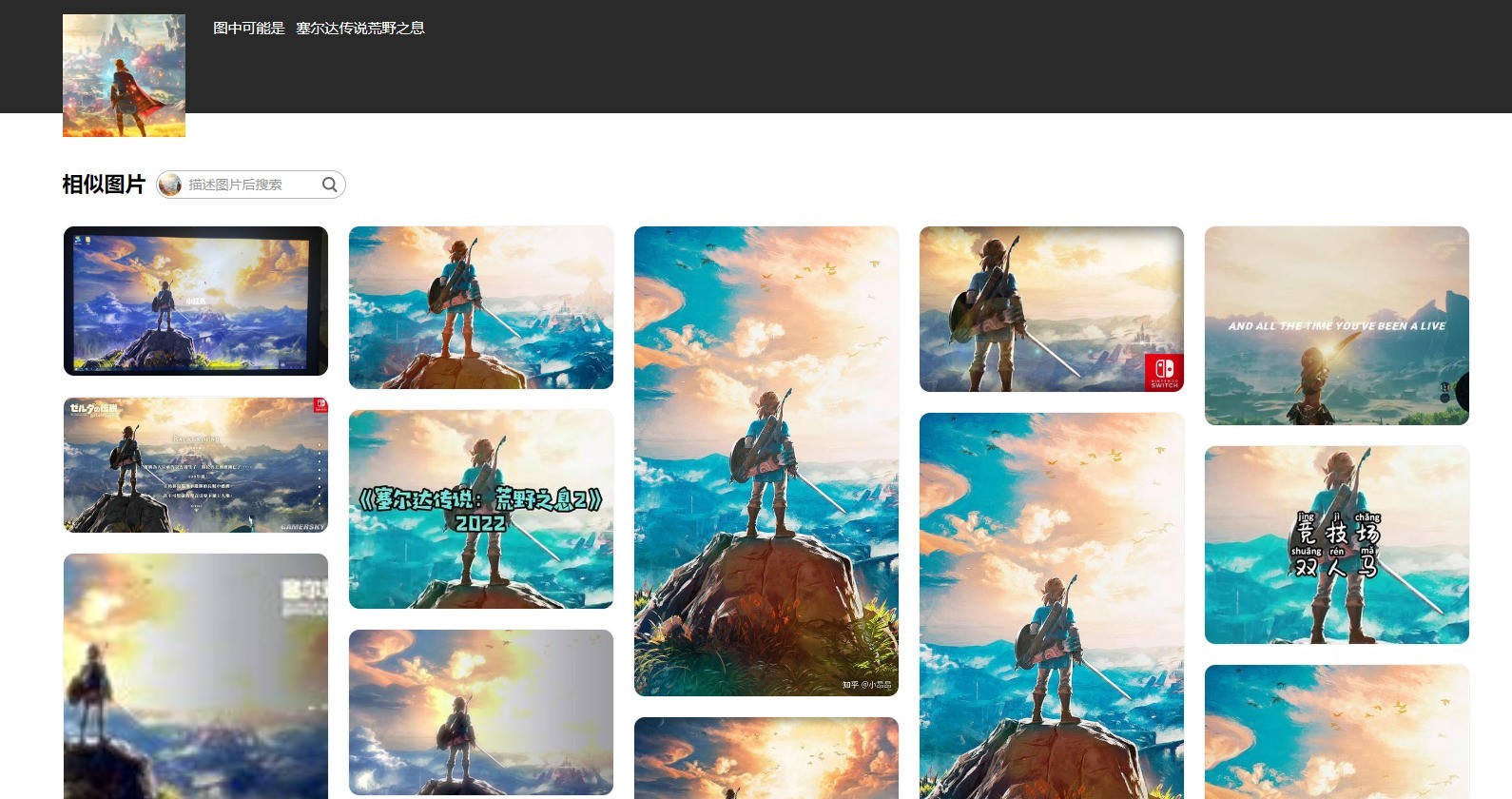Open the tall 知乎 watermarked Link poster
This screenshot has height=799, width=1512.
766,461
